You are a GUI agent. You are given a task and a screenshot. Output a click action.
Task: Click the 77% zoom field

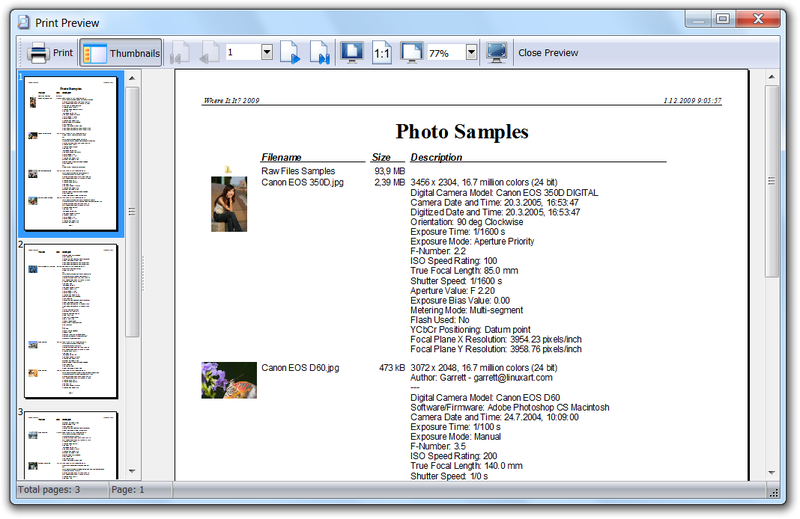pos(446,53)
